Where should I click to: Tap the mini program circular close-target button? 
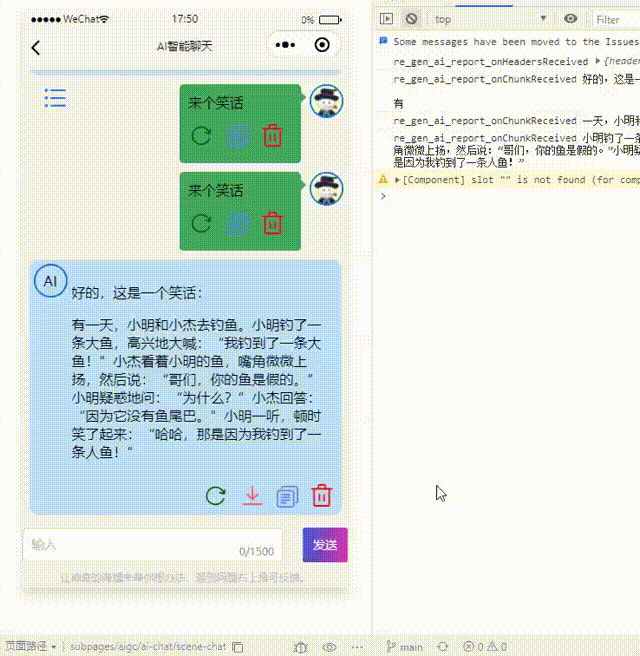(322, 45)
